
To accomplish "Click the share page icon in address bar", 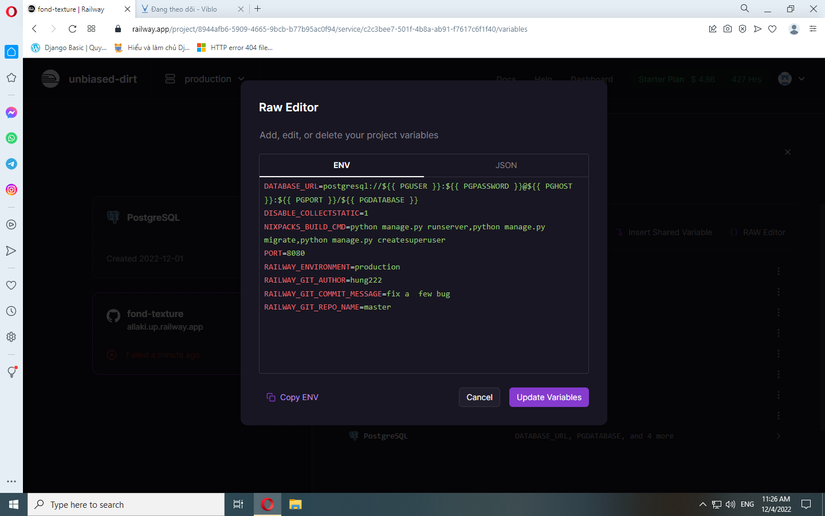I will tap(712, 29).
